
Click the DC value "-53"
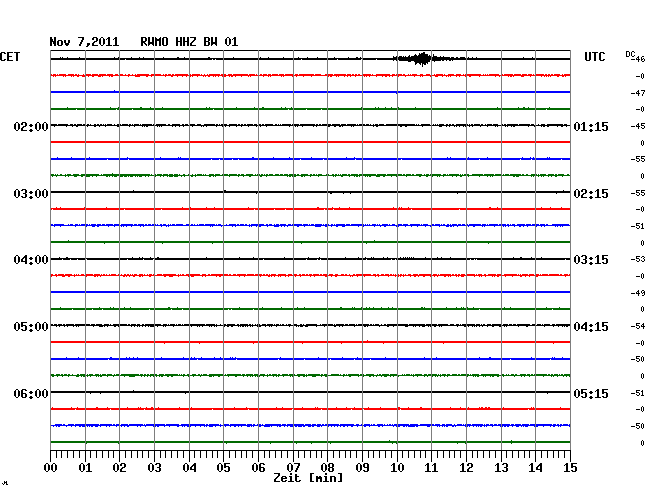point(638,259)
